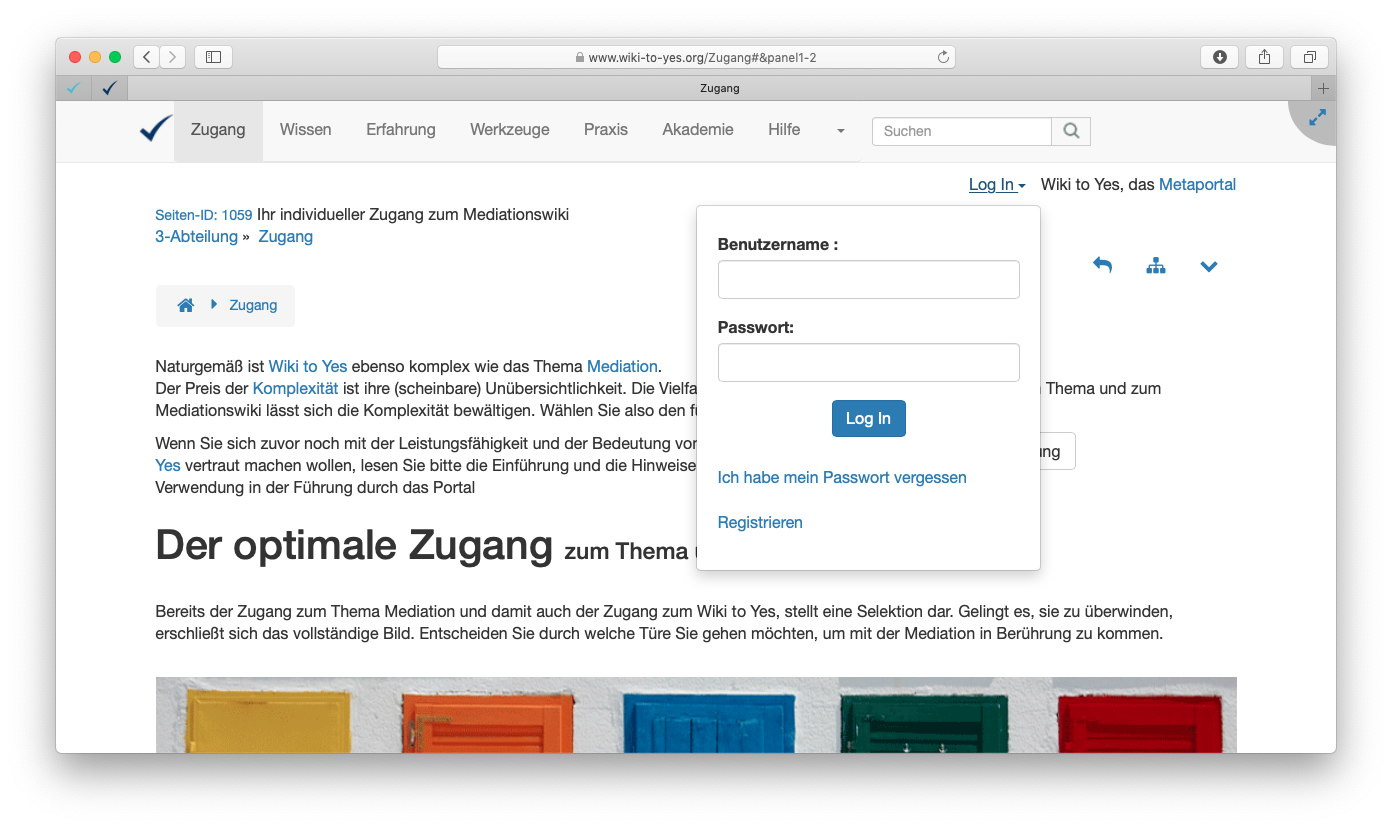Open the Safari share menu
Viewport: 1392px width, 827px height.
click(1264, 57)
